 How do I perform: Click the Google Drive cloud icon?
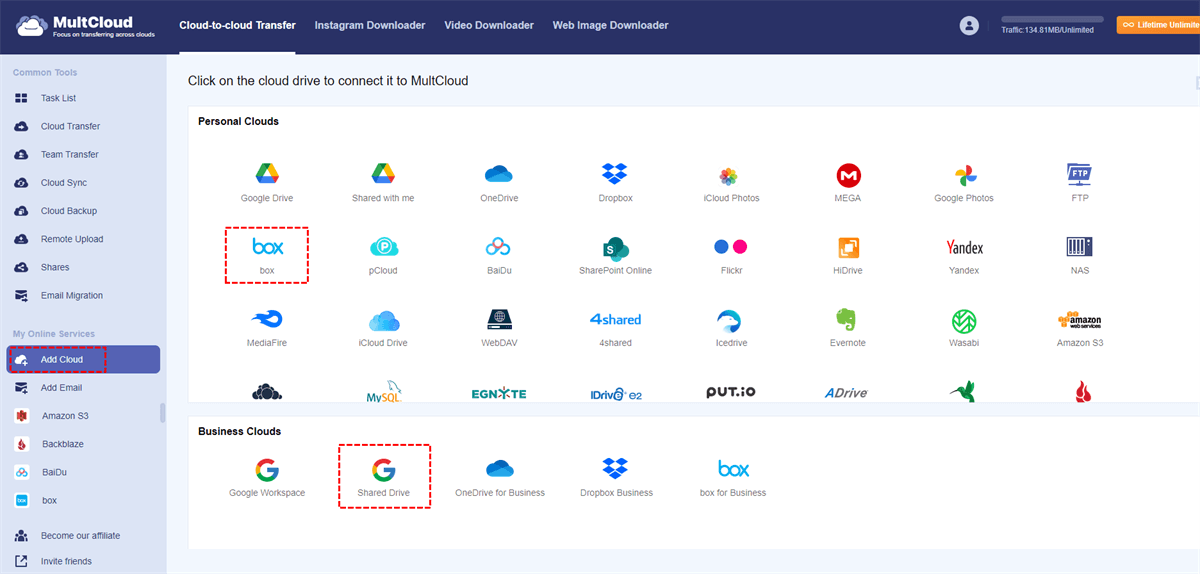[266, 175]
